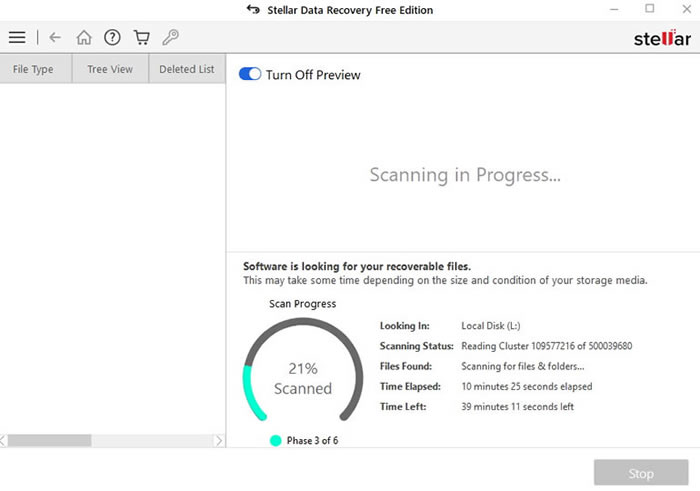The image size is (700, 491).
Task: Switch to the Tree View tab
Action: [110, 69]
